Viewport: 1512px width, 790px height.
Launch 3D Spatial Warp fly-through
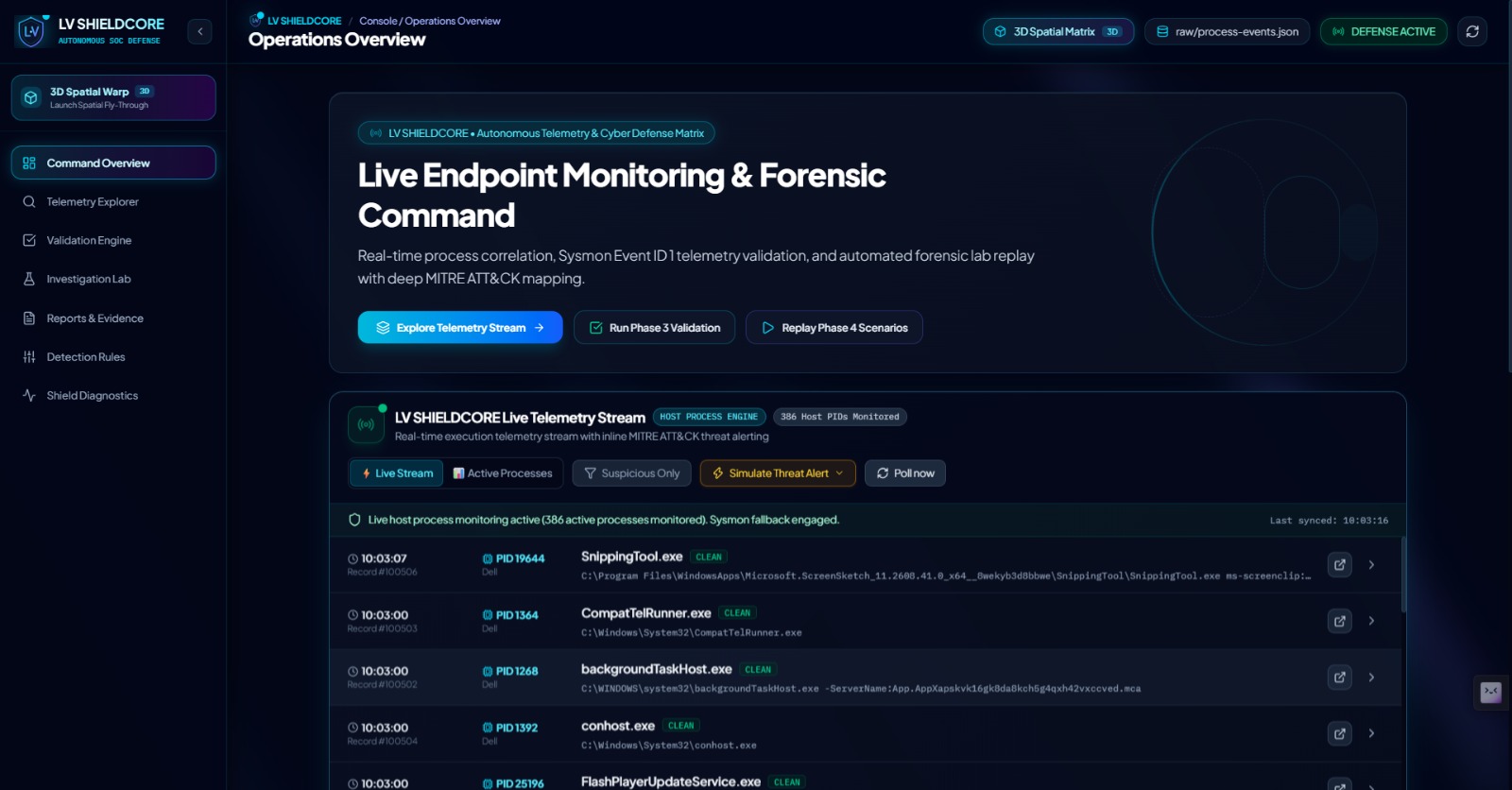click(113, 97)
